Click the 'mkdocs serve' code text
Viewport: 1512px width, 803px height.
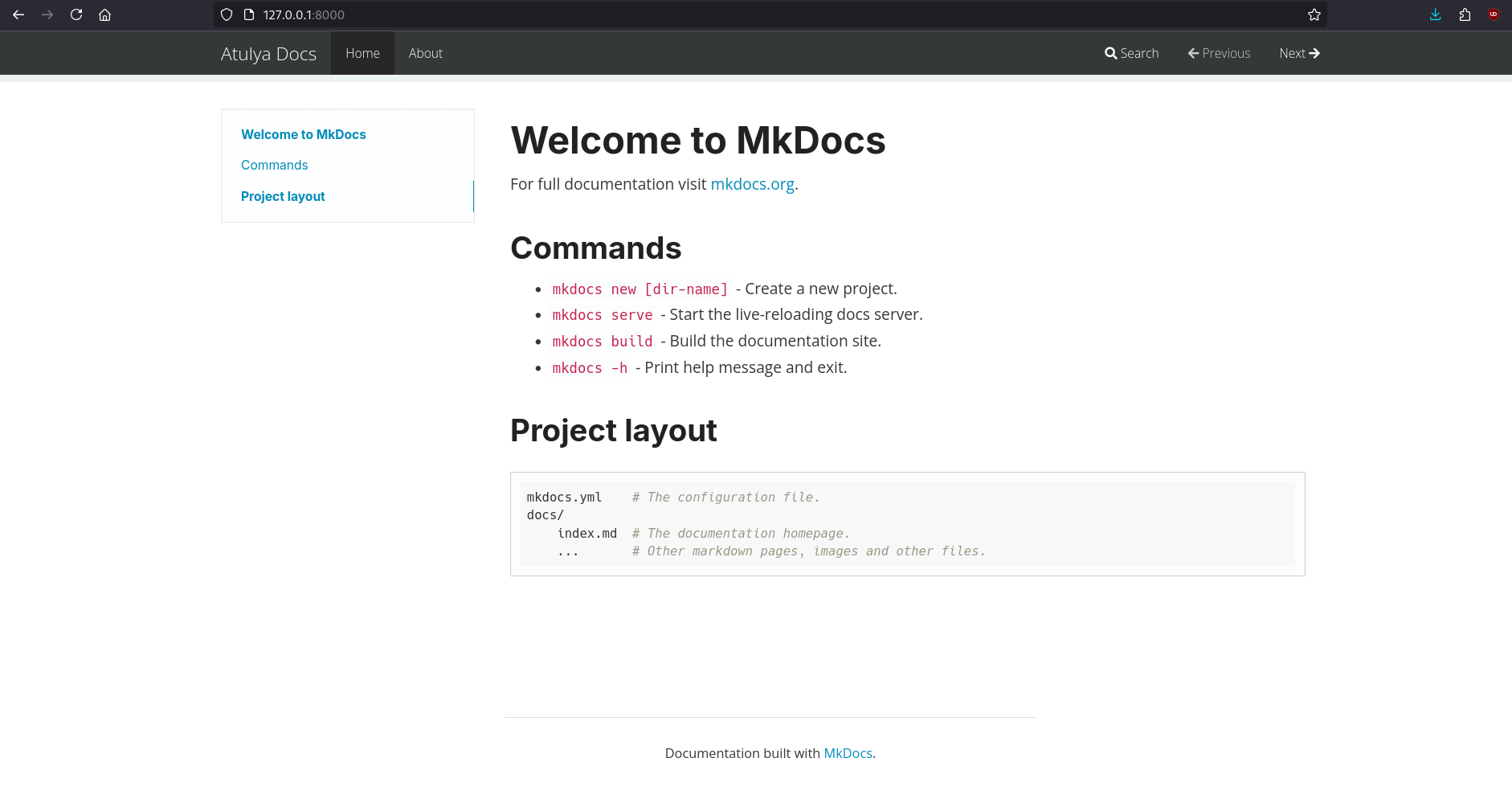click(603, 315)
